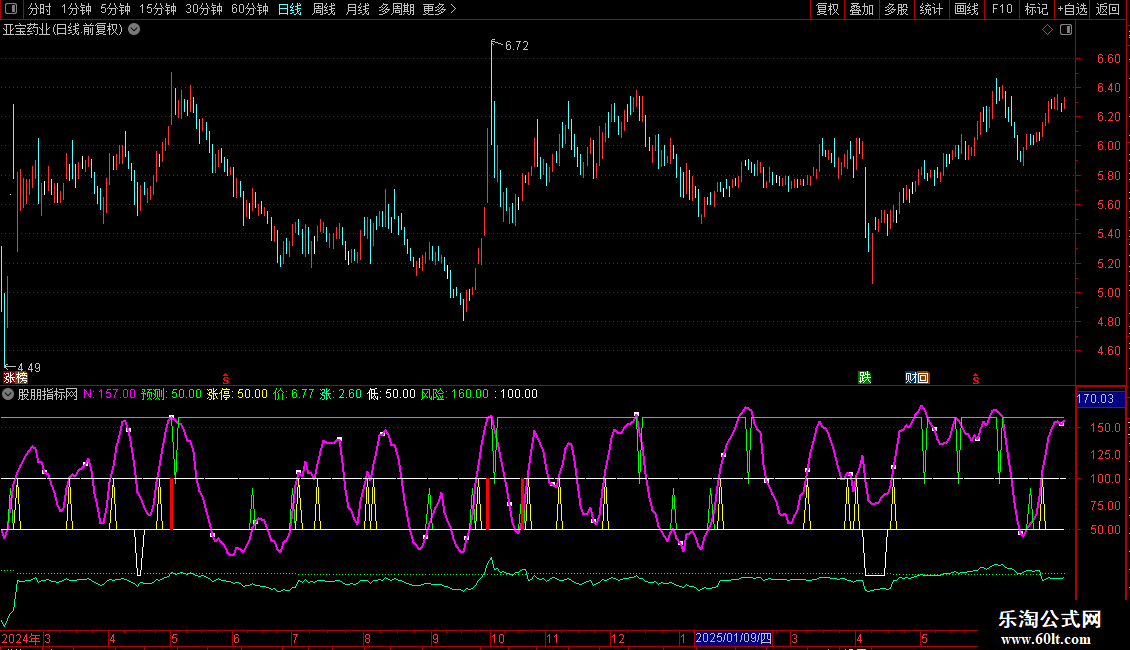This screenshot has height=650, width=1130.
Task: Click the green 跌 tag icon
Action: (865, 378)
